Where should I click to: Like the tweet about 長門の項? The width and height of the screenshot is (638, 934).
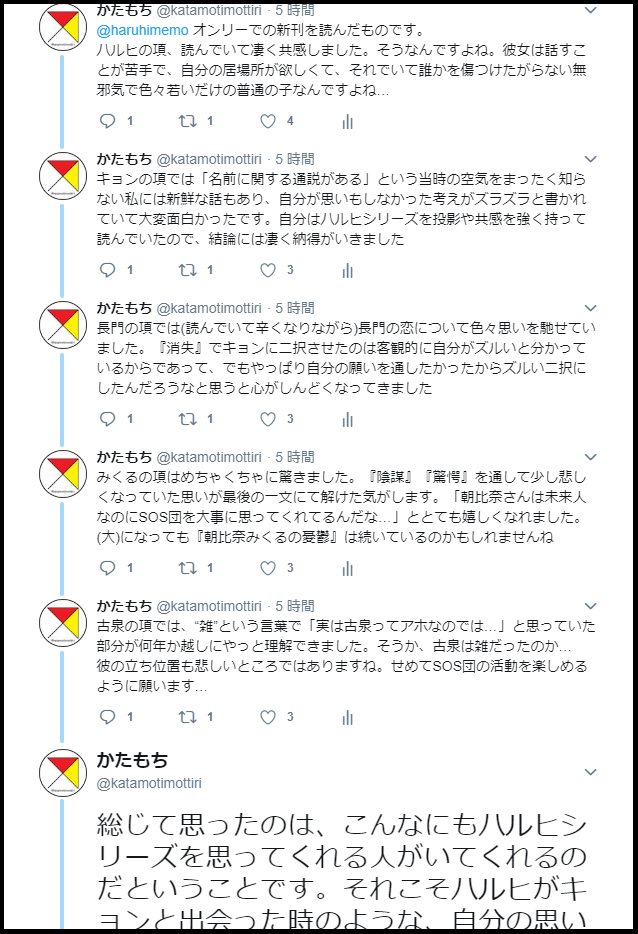[x=268, y=419]
